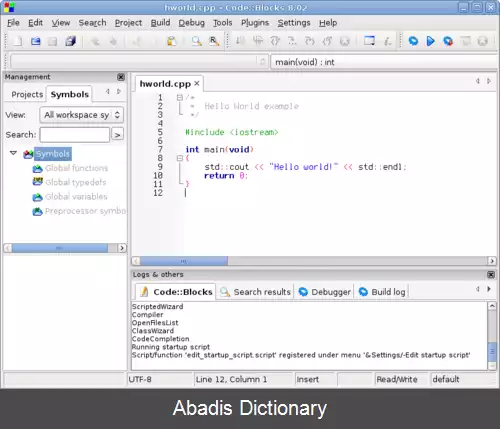
Task: Close the Logs & others panel
Action: click(491, 275)
